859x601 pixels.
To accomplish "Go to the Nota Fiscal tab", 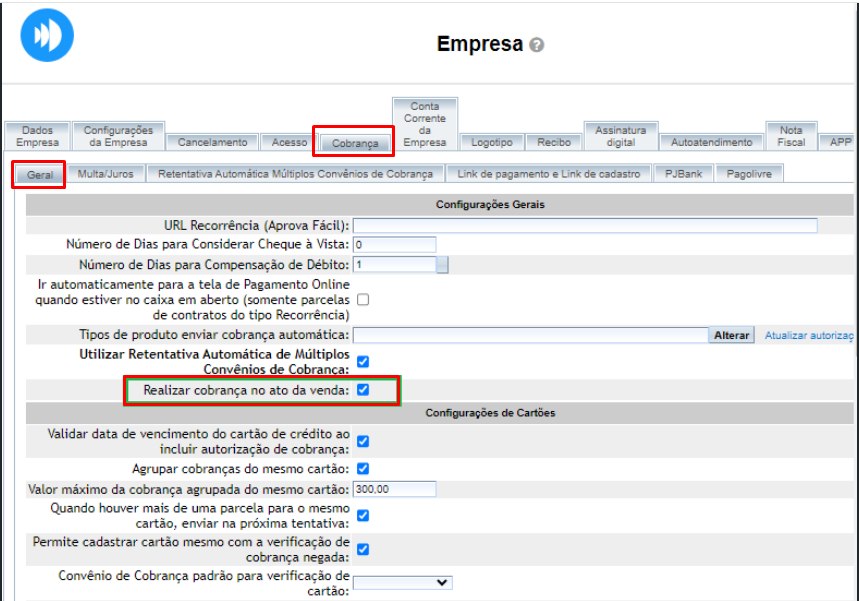I will 791,136.
